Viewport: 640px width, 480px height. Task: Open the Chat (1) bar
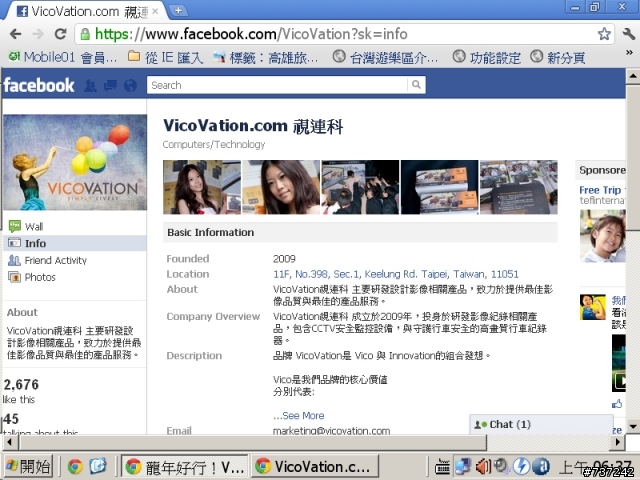click(541, 424)
